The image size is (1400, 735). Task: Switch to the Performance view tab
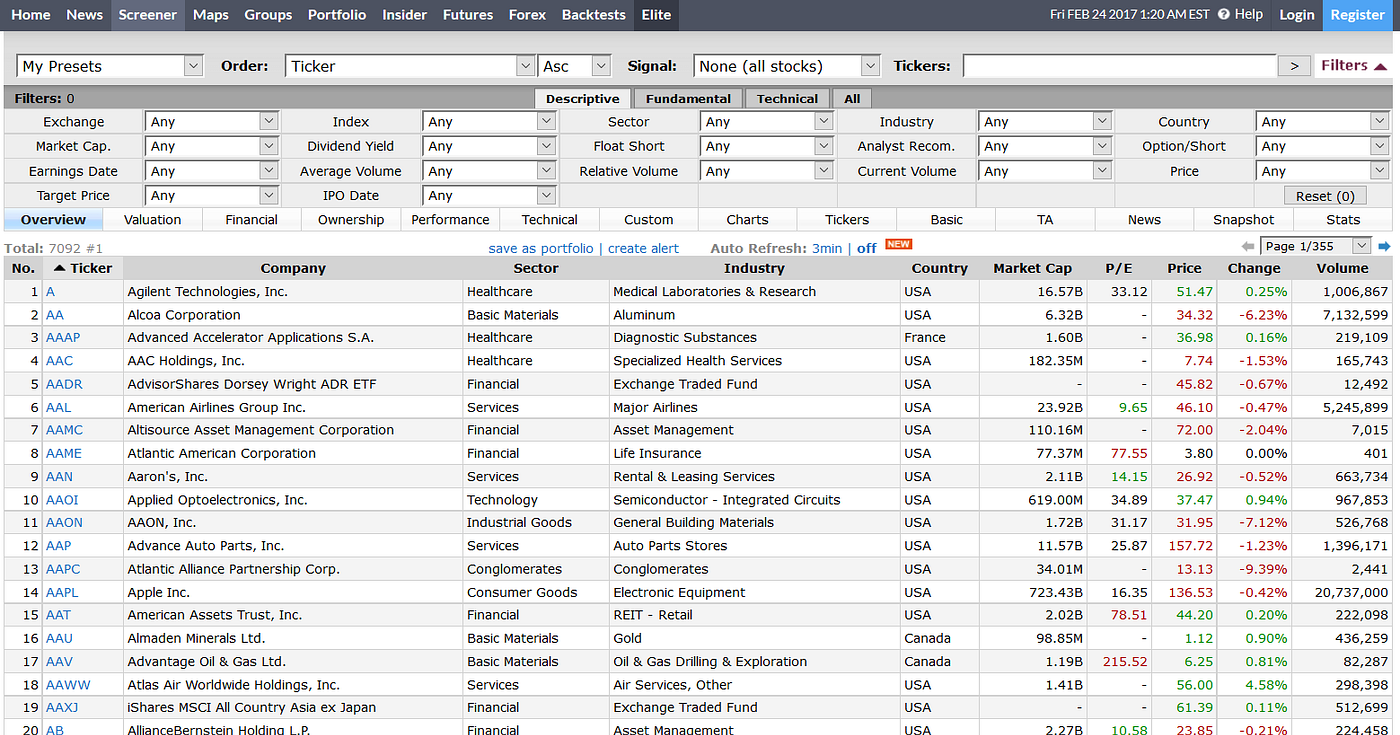(x=450, y=219)
